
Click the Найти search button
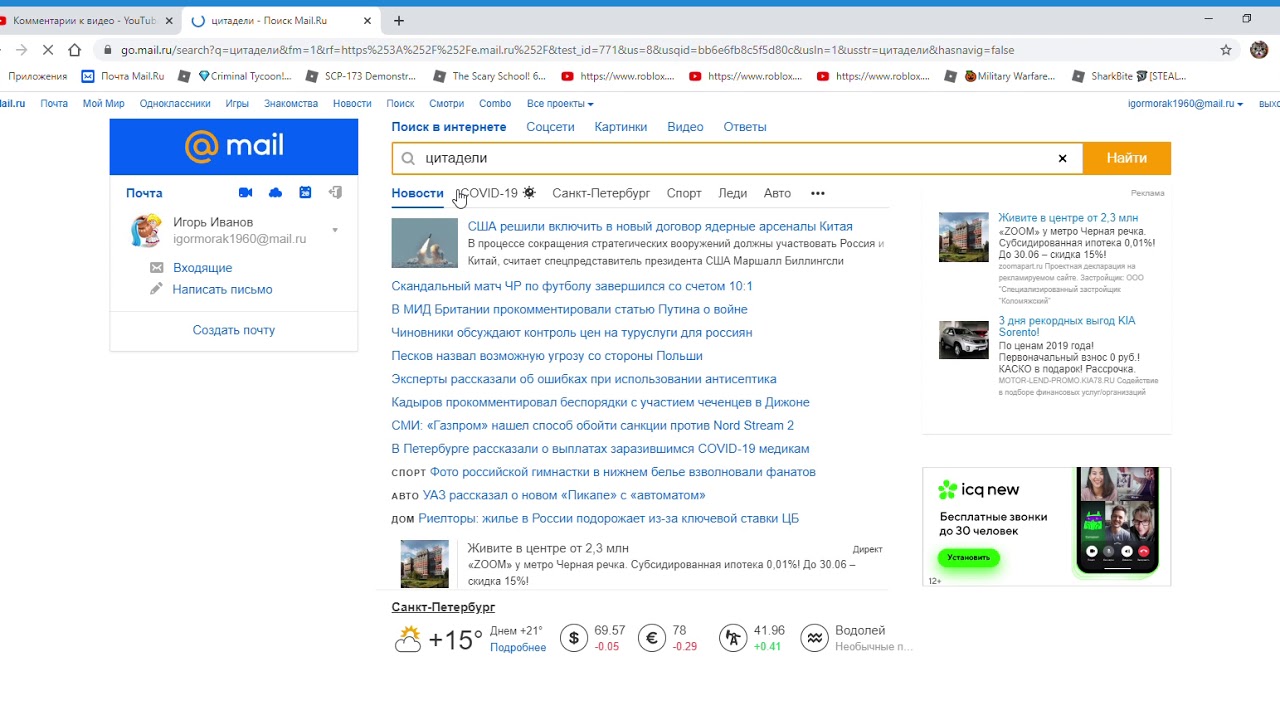click(x=1127, y=158)
